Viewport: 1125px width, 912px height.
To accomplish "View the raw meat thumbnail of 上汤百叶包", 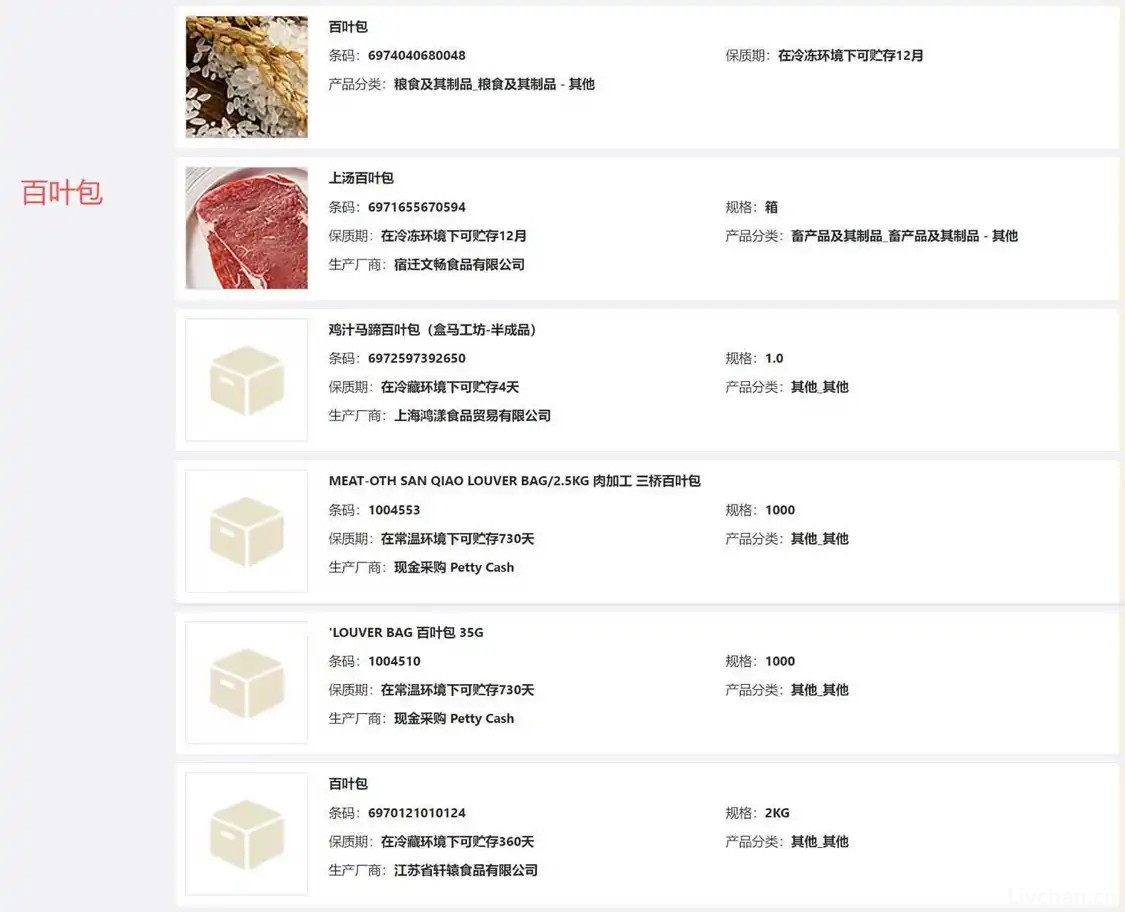I will [x=246, y=228].
